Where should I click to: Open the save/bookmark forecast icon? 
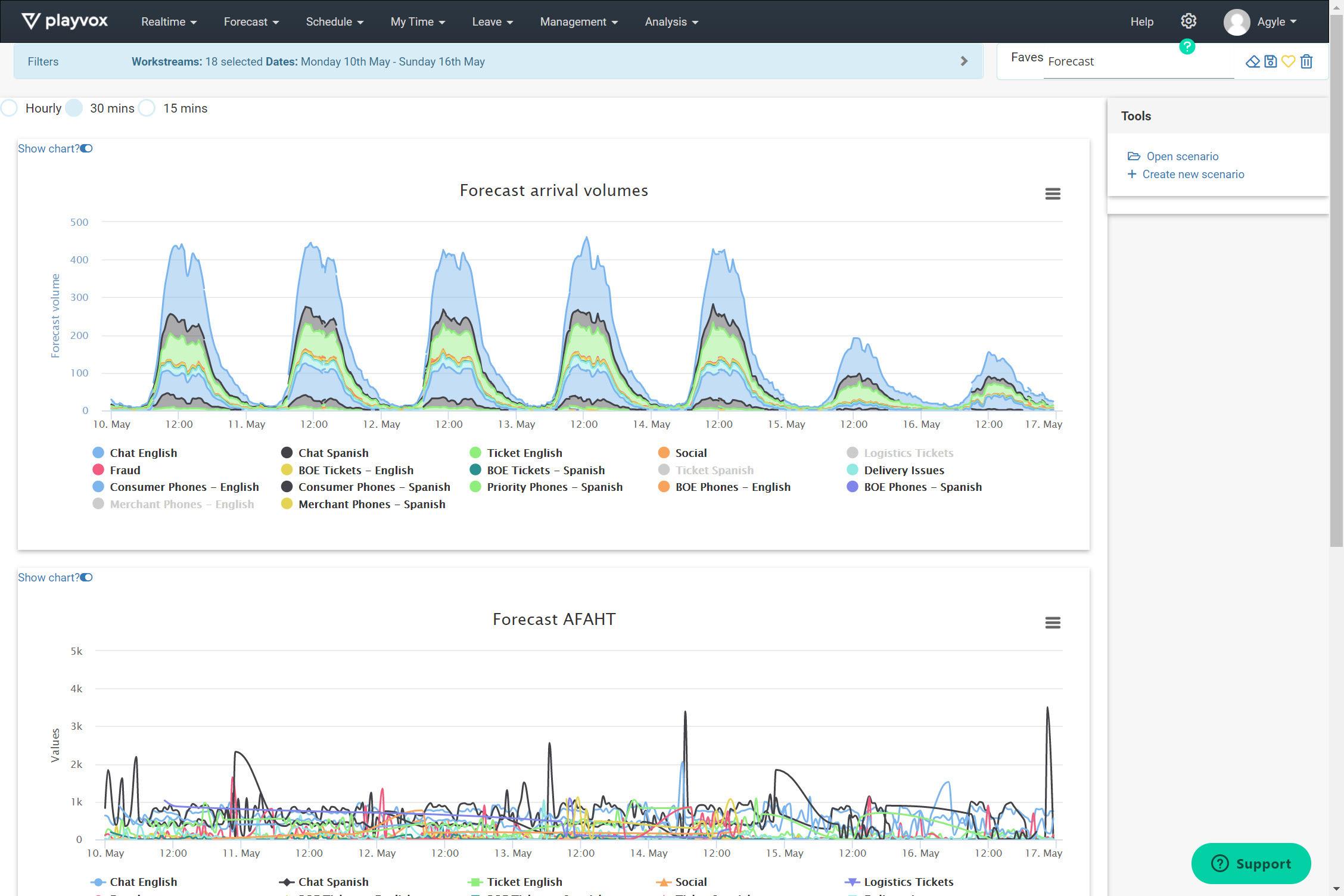coord(1271,61)
